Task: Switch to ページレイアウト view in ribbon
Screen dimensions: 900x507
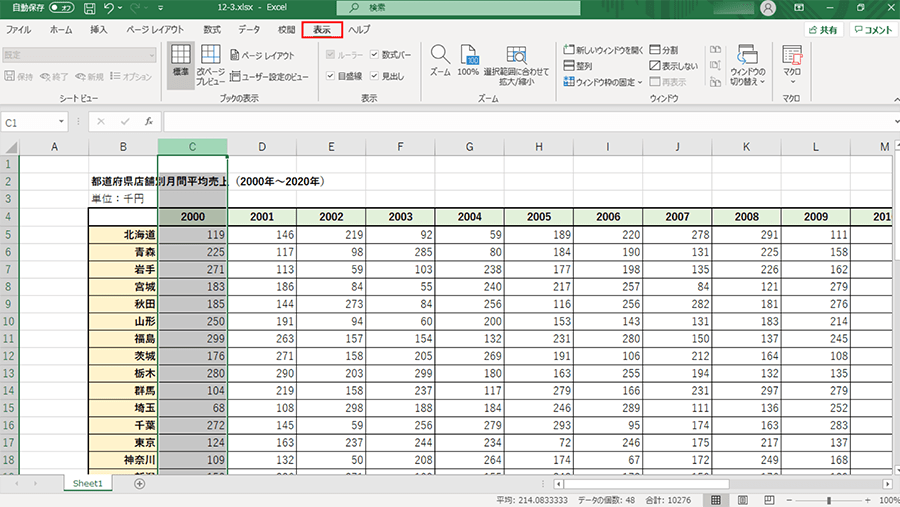Action: click(262, 55)
